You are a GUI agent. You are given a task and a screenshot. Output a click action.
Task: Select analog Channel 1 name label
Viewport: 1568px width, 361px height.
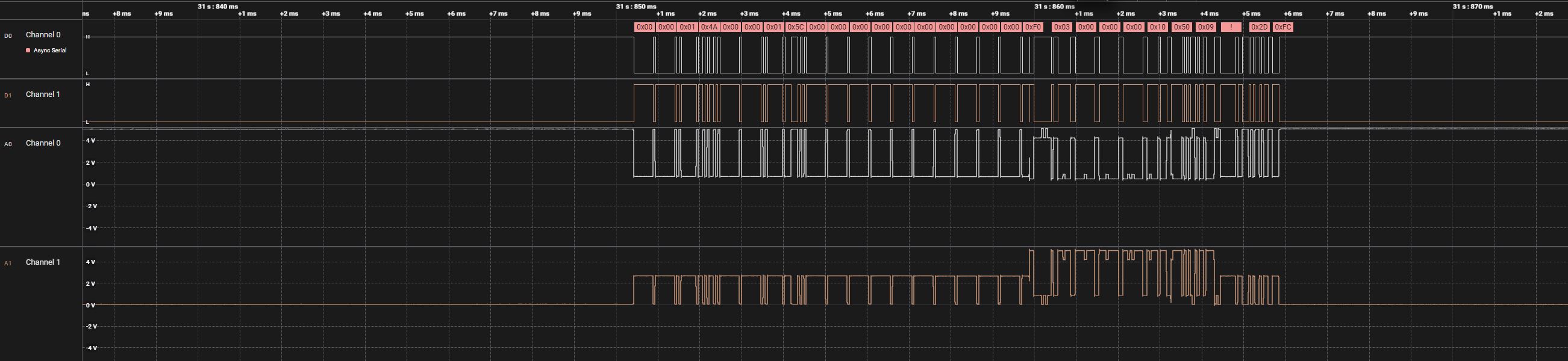pyautogui.click(x=43, y=262)
